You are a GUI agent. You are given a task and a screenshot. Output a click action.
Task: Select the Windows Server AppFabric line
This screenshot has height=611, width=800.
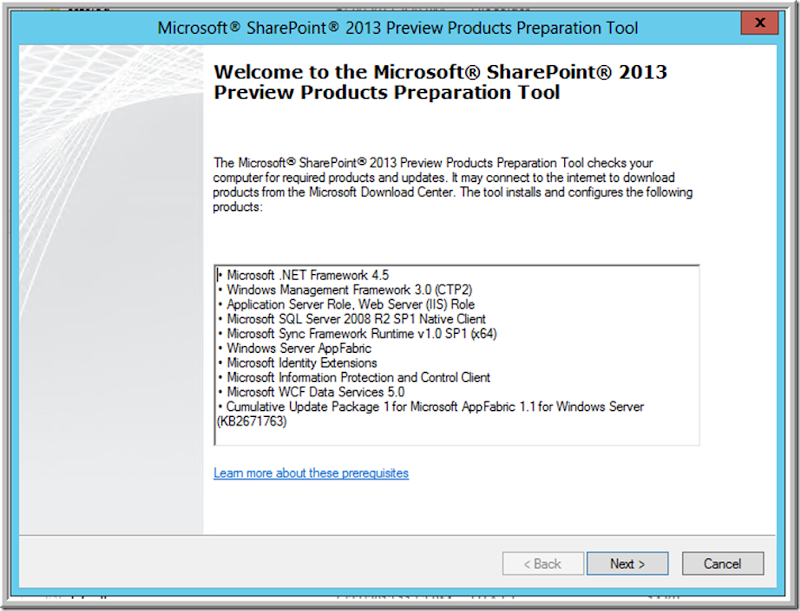point(294,348)
